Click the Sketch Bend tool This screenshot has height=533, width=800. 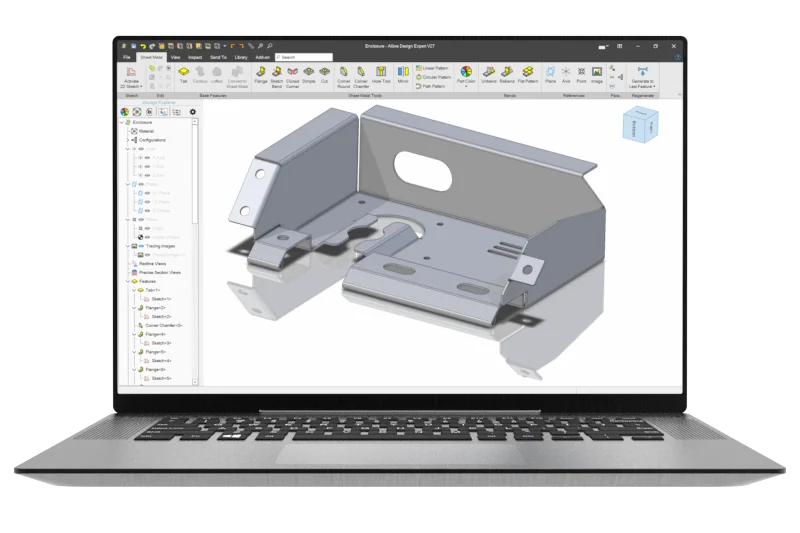277,75
